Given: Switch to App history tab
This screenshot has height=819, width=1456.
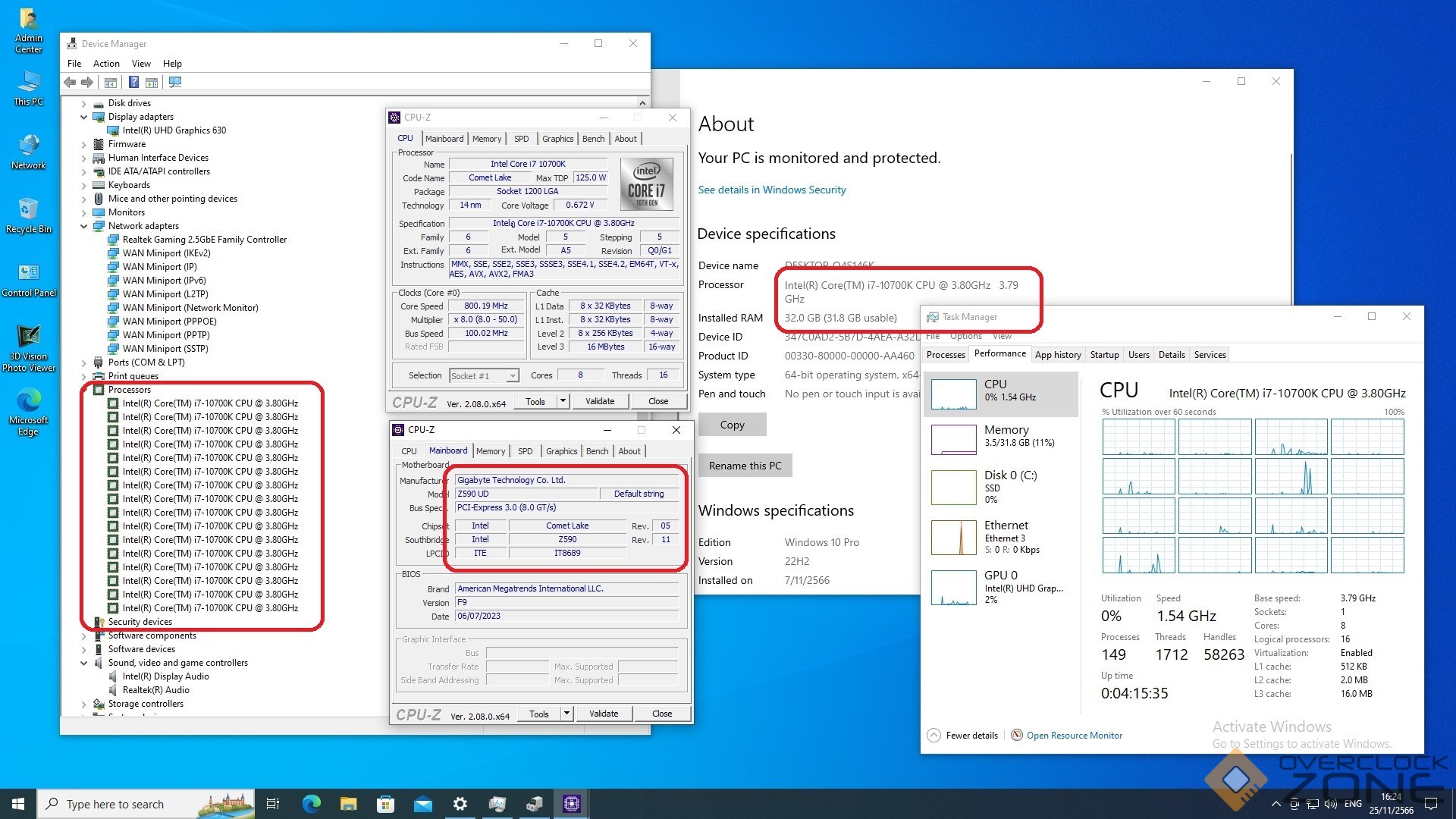Looking at the screenshot, I should 1057,354.
